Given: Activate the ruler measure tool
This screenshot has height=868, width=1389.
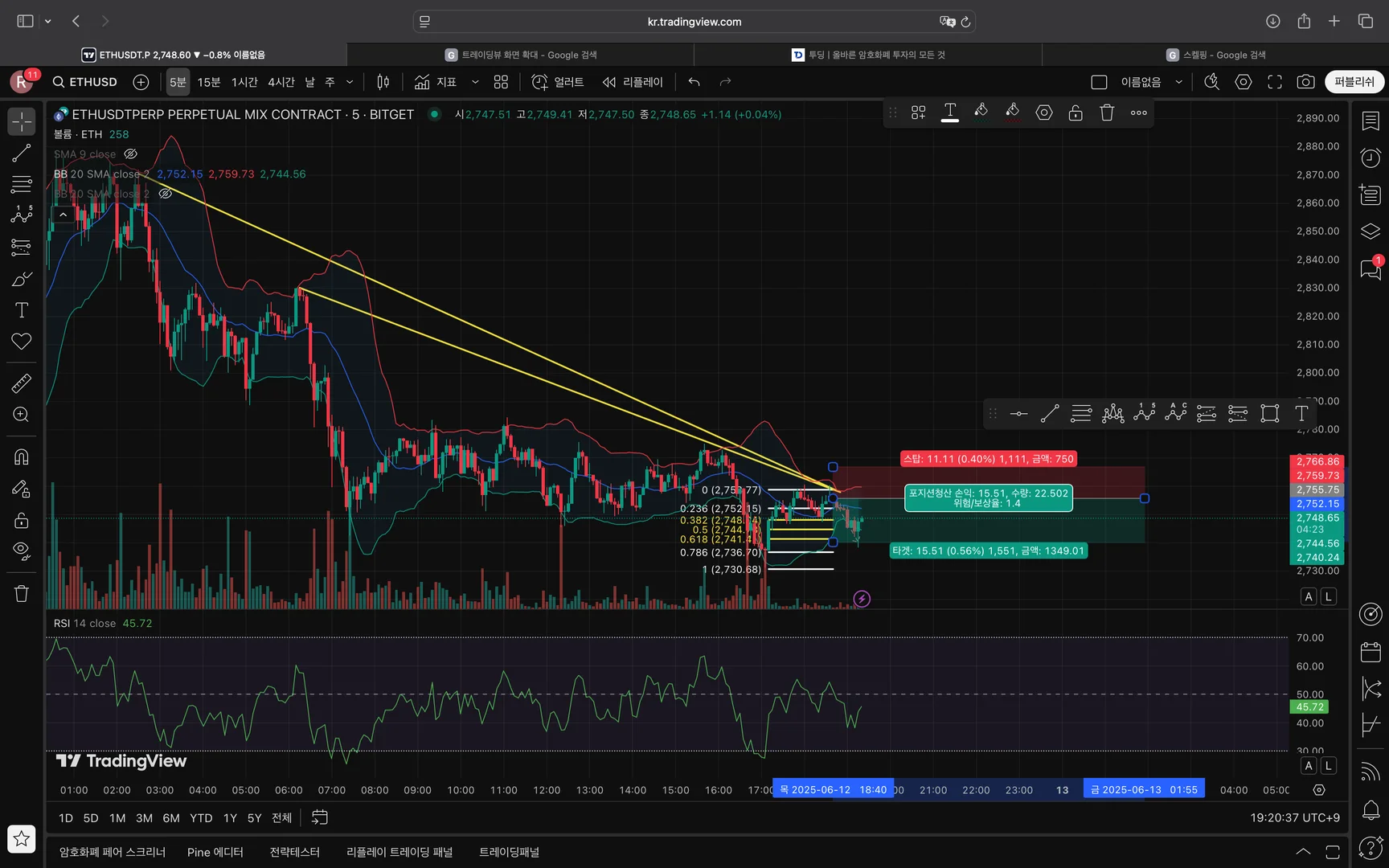Looking at the screenshot, I should pyautogui.click(x=22, y=383).
